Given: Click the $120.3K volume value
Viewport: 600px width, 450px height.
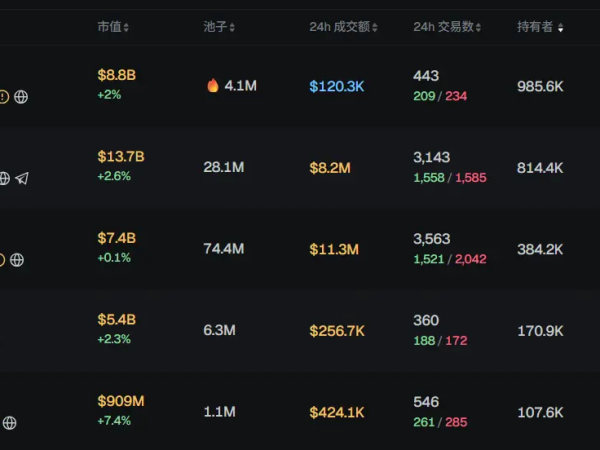Looking at the screenshot, I should click(x=337, y=86).
